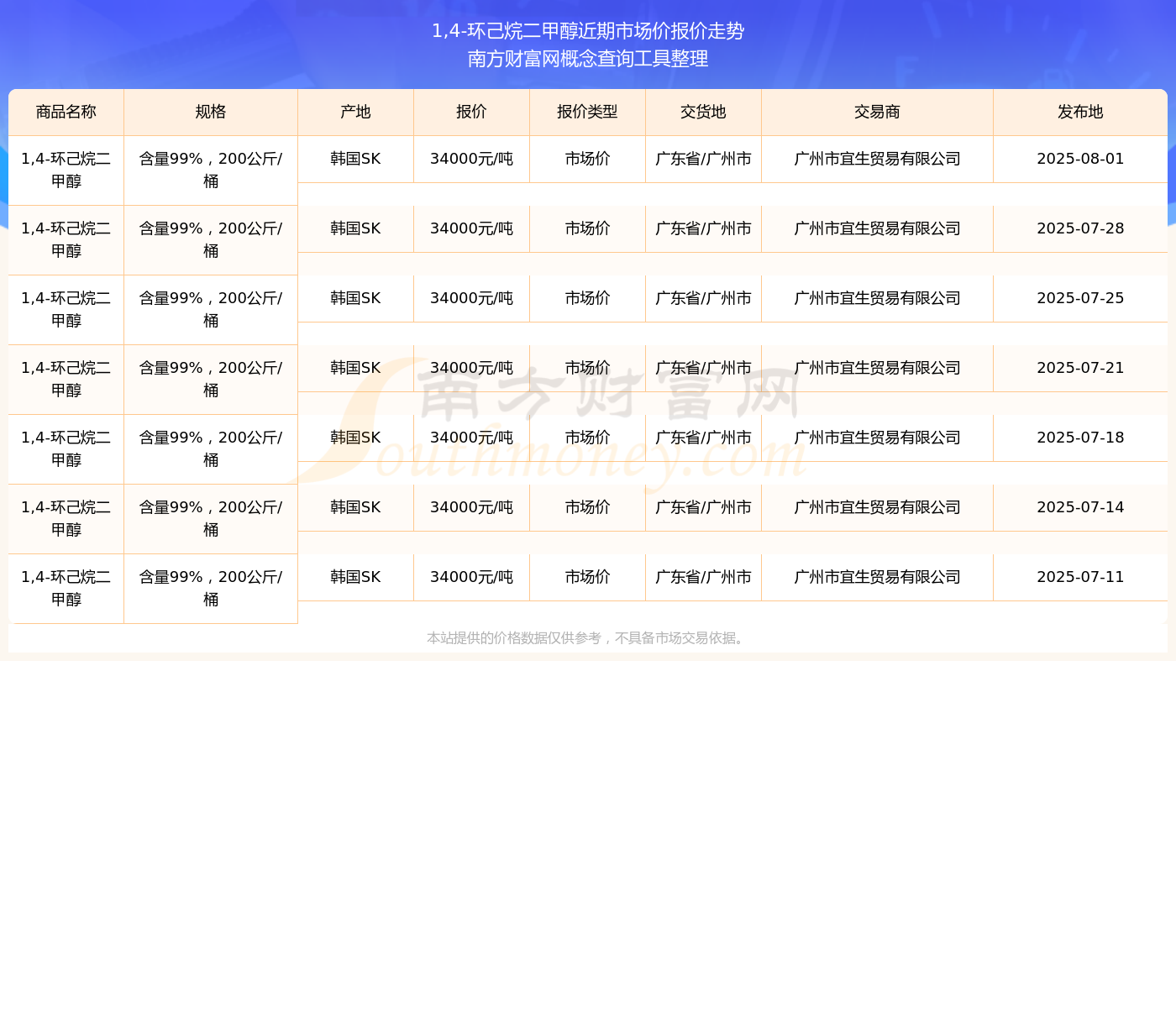Select the date cell 2025-07-14

pos(1080,507)
